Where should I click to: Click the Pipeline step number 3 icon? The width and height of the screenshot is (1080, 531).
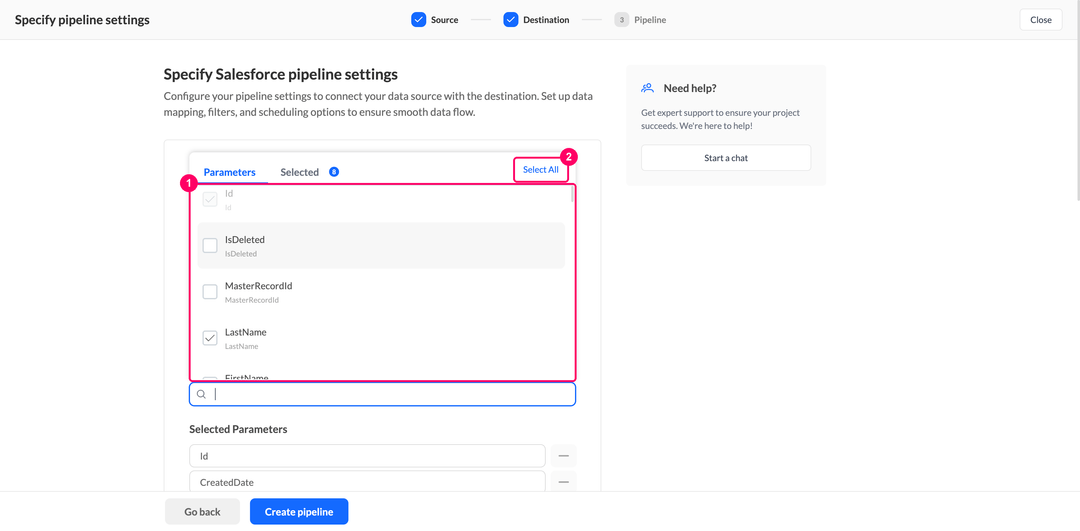pos(621,20)
